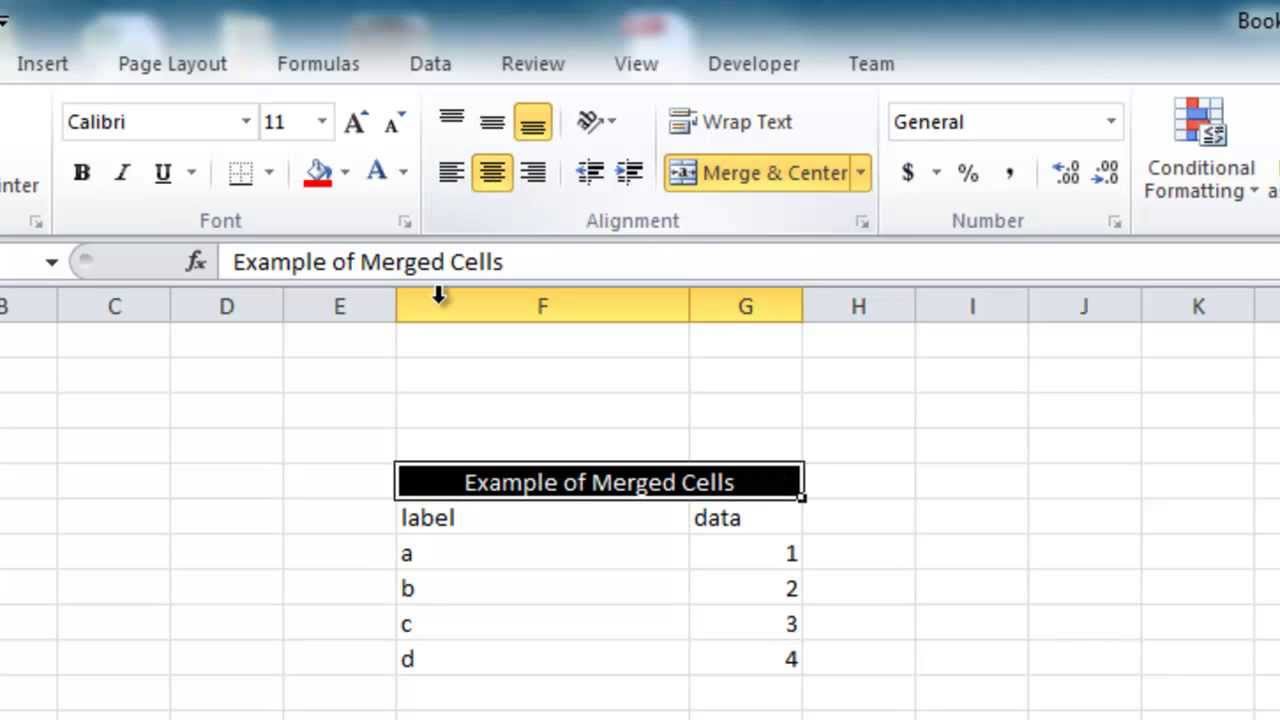Open the Number dialog launcher
This screenshot has width=1280, height=720.
tap(1115, 222)
